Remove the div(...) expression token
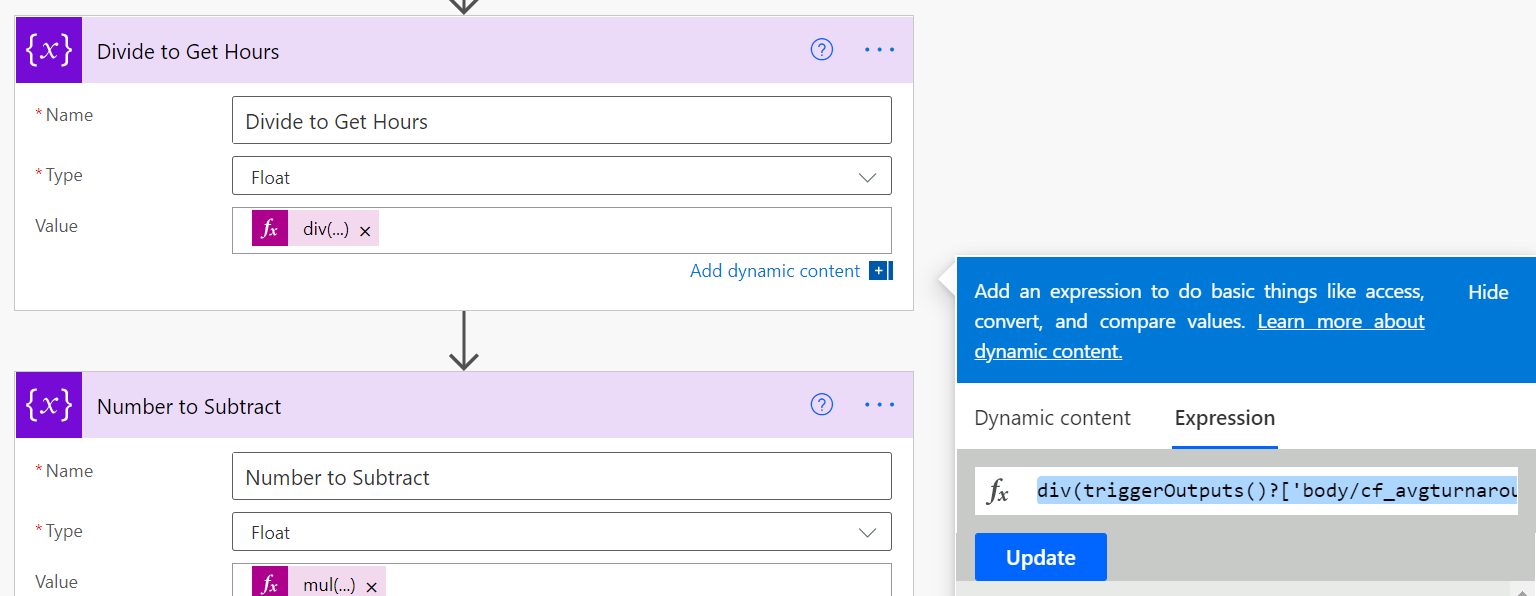 [x=365, y=231]
